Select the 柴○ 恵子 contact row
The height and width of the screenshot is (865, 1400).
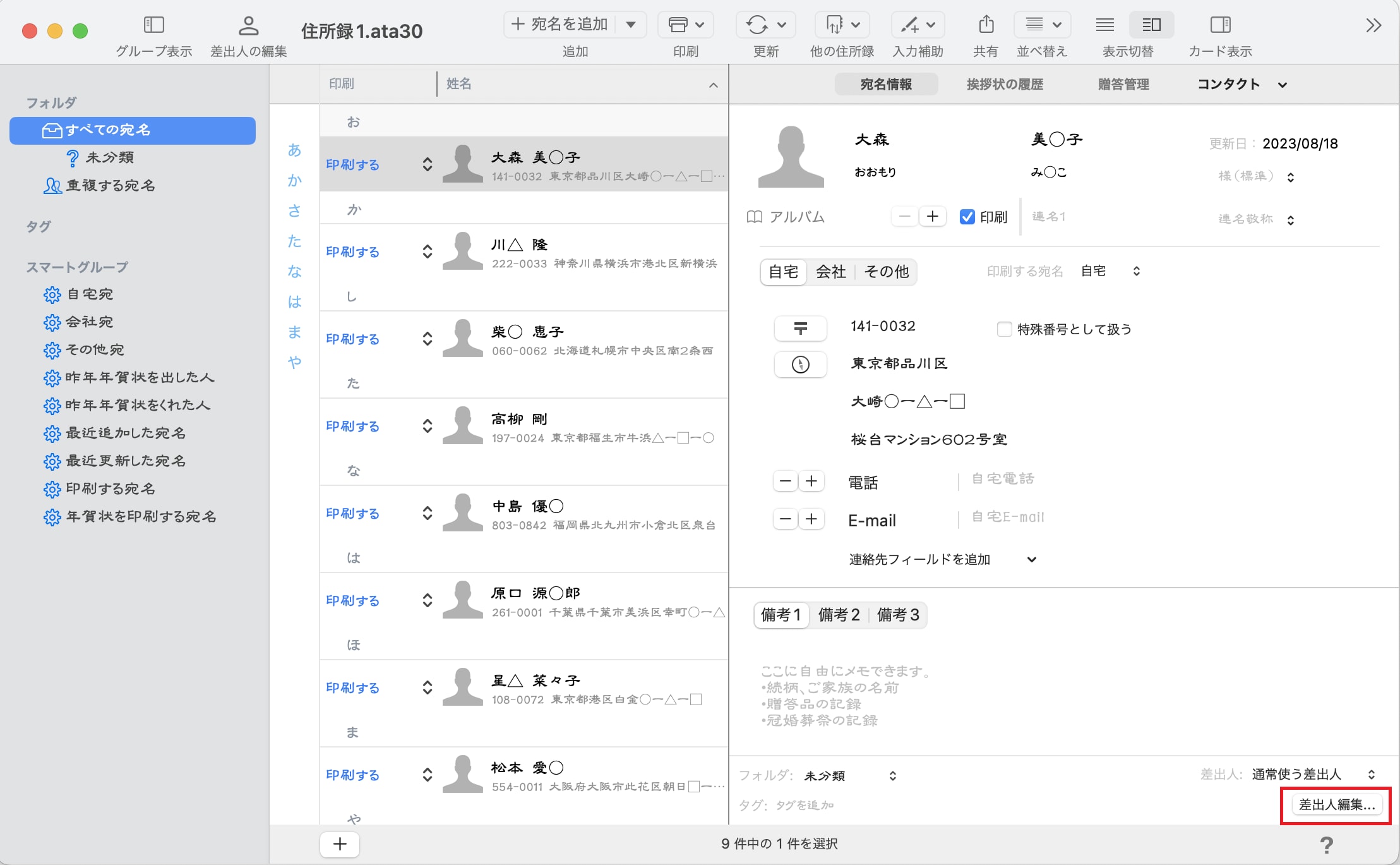click(524, 339)
